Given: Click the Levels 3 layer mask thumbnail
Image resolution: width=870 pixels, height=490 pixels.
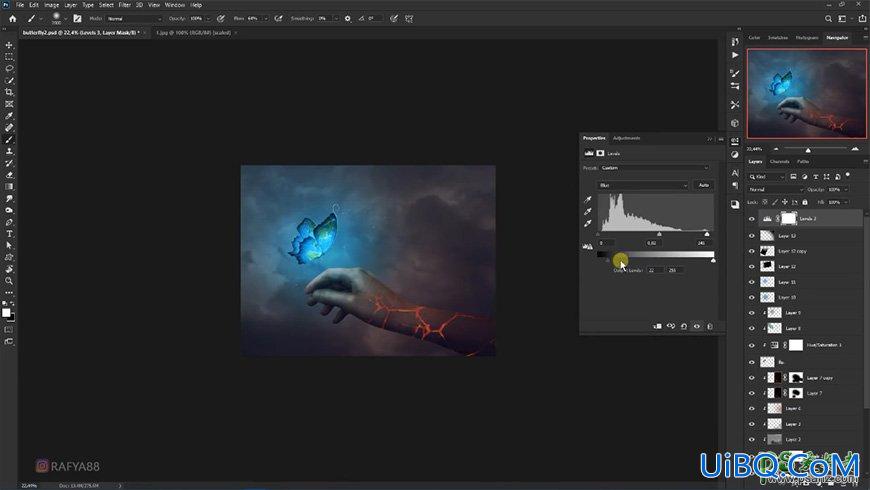Looking at the screenshot, I should (x=788, y=219).
